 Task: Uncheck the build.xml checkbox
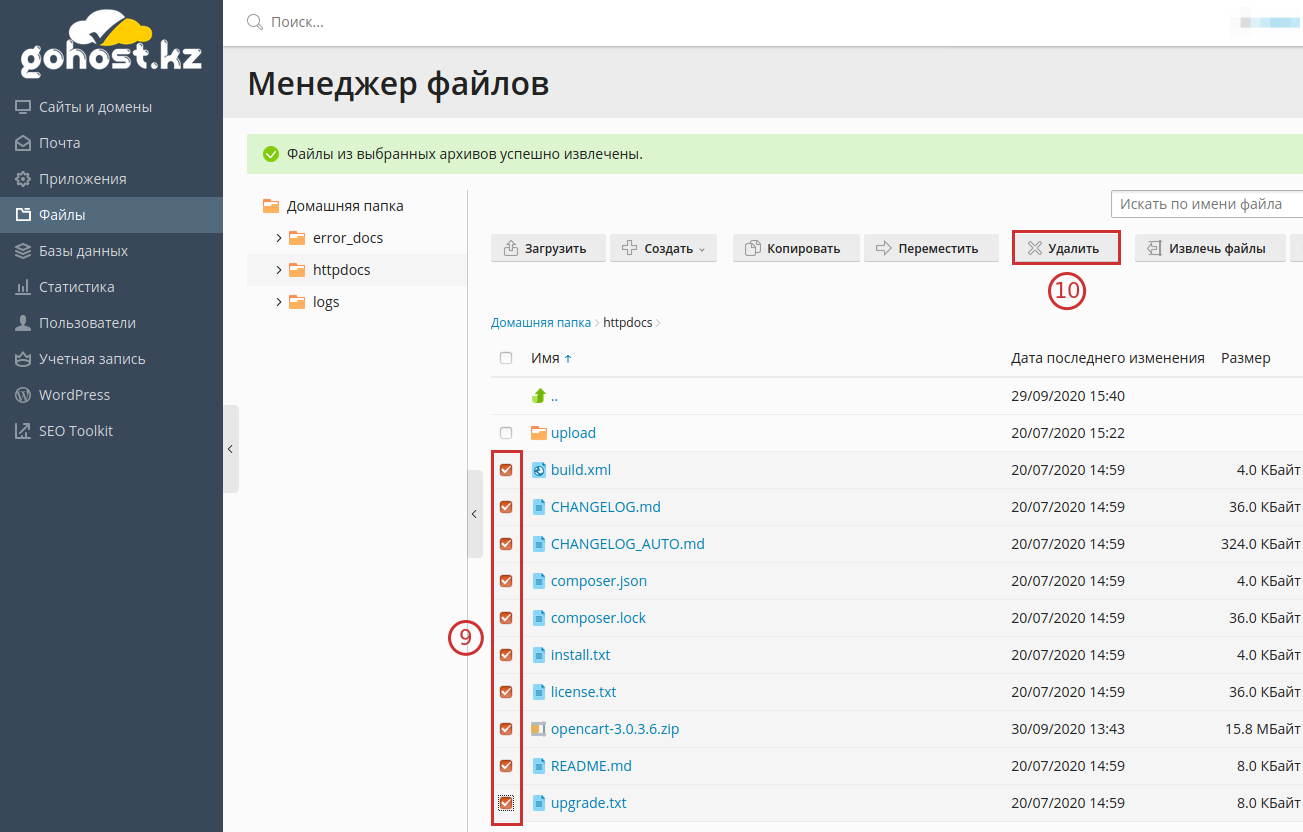pos(506,470)
